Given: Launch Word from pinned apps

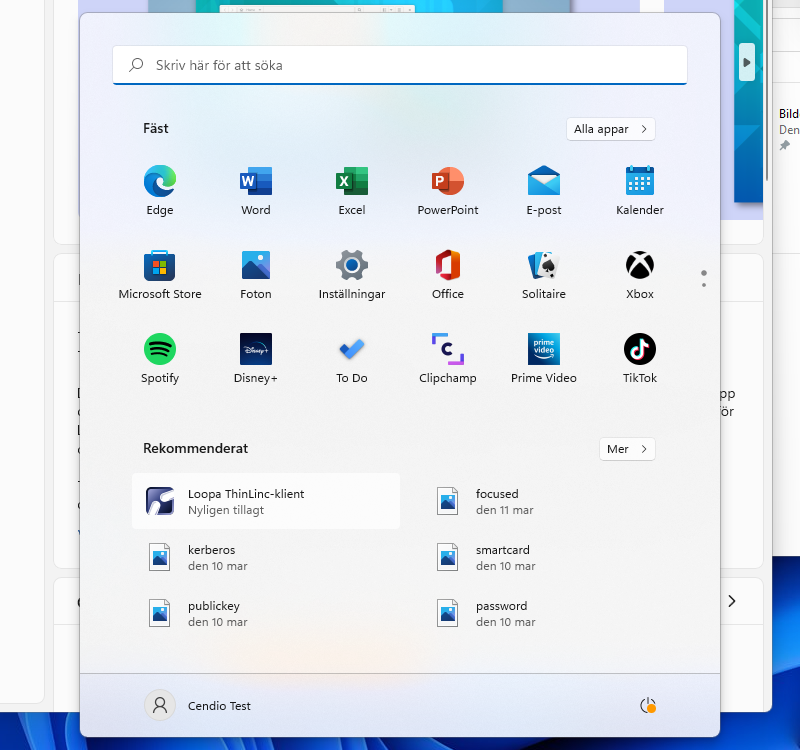Looking at the screenshot, I should click(256, 190).
